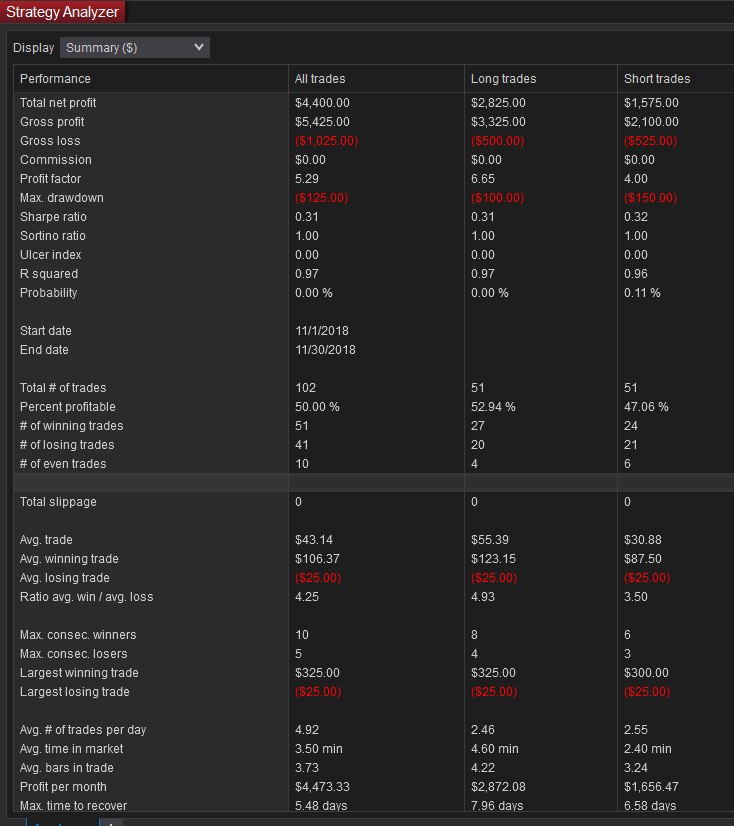Image resolution: width=734 pixels, height=826 pixels.
Task: Click the Performance column header
Action: point(55,79)
